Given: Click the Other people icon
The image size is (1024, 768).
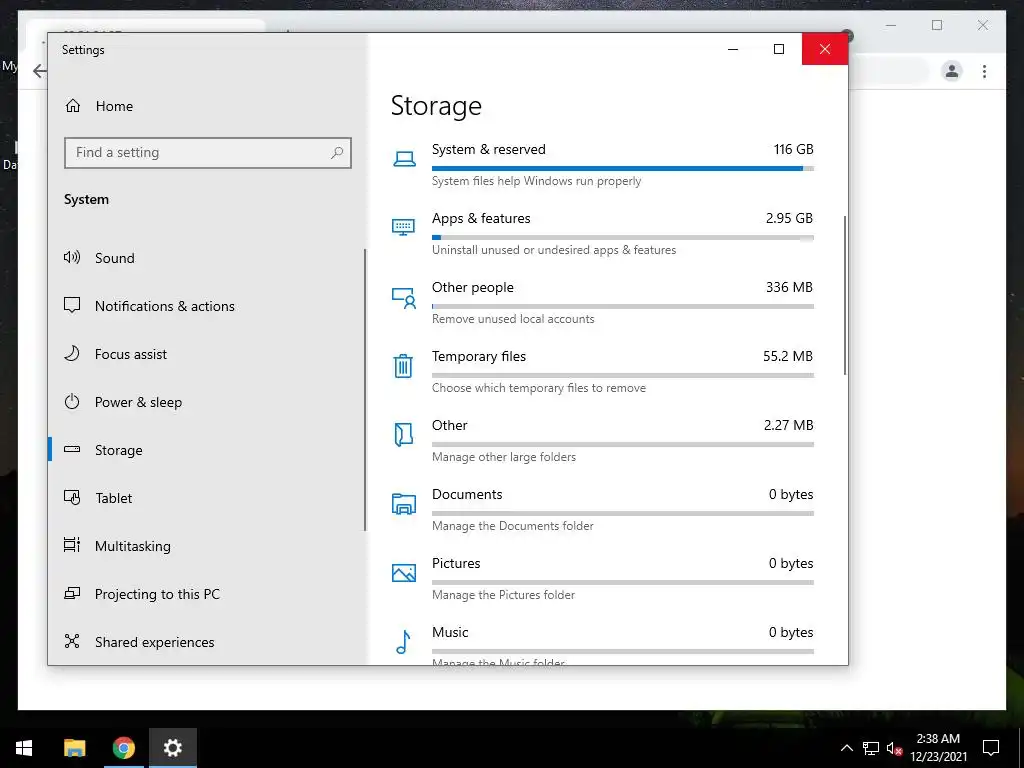Looking at the screenshot, I should pos(404,298).
